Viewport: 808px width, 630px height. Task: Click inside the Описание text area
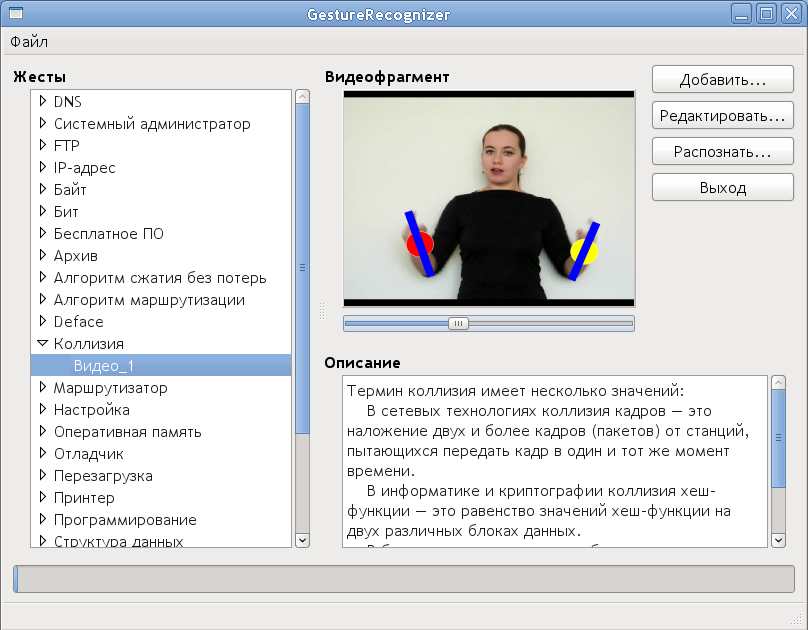click(555, 462)
